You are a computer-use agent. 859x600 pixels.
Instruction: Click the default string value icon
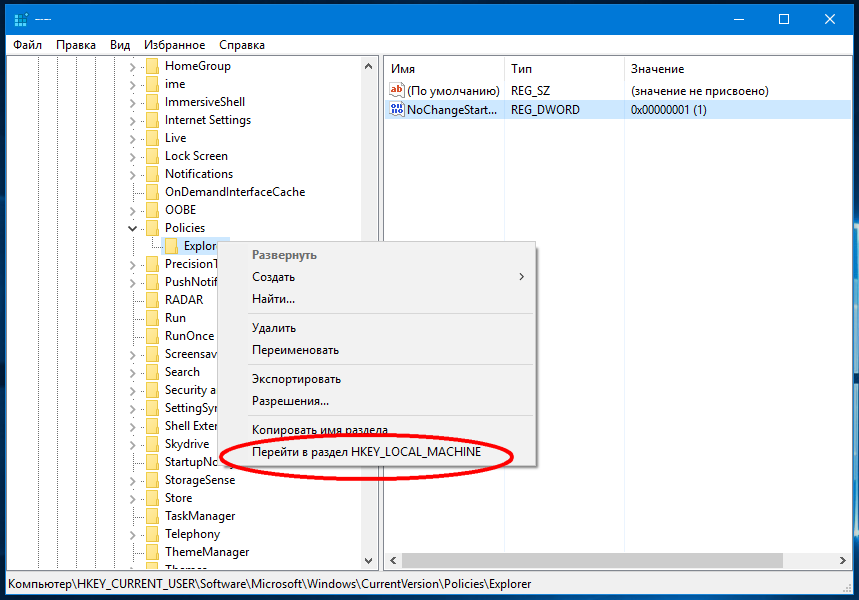(x=396, y=91)
